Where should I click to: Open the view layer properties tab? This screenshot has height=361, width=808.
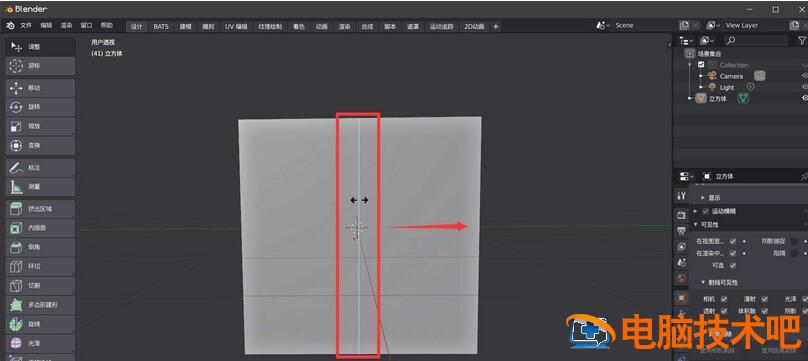coord(682,247)
